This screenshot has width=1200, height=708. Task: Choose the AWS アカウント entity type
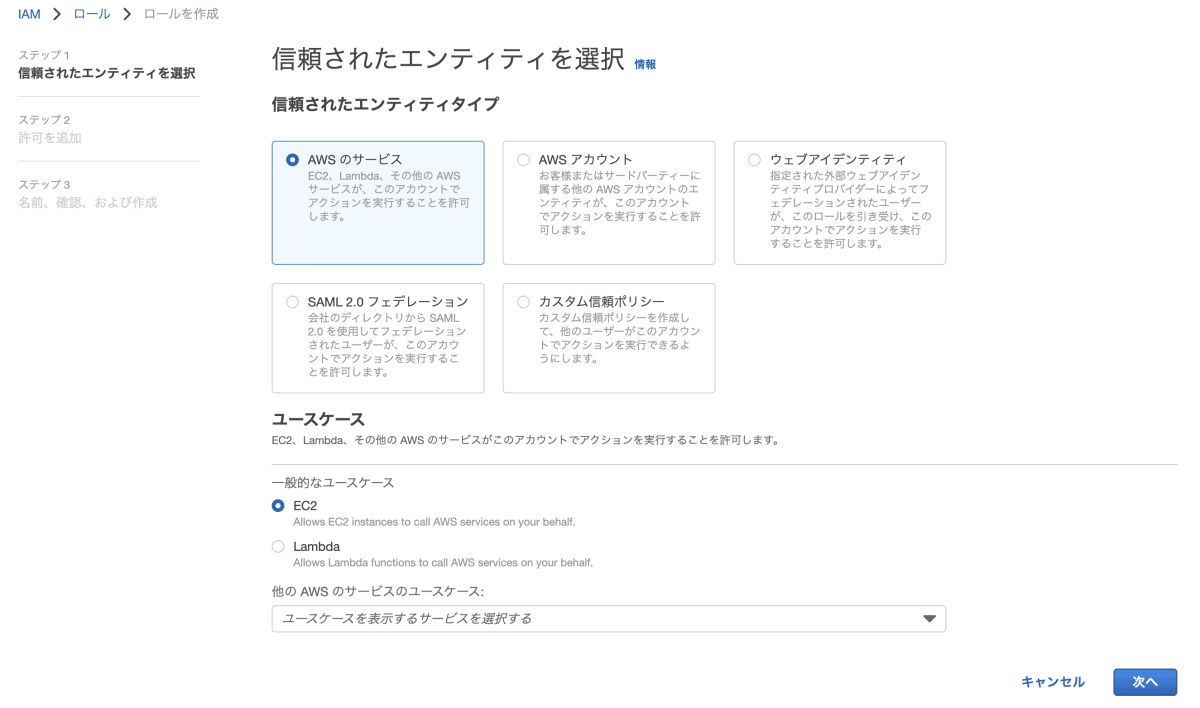pyautogui.click(x=523, y=159)
